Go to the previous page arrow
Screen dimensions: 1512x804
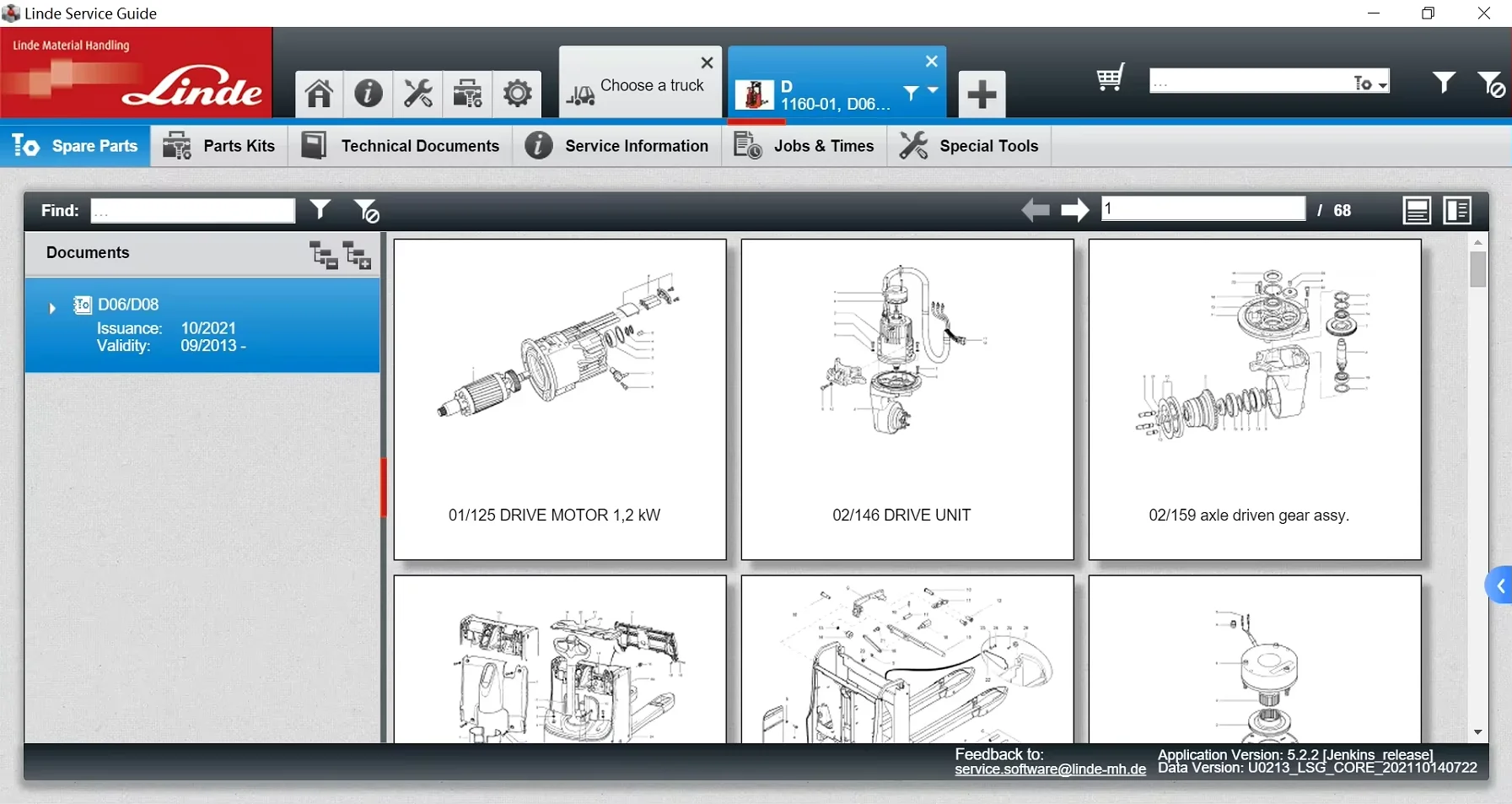[x=1036, y=210]
